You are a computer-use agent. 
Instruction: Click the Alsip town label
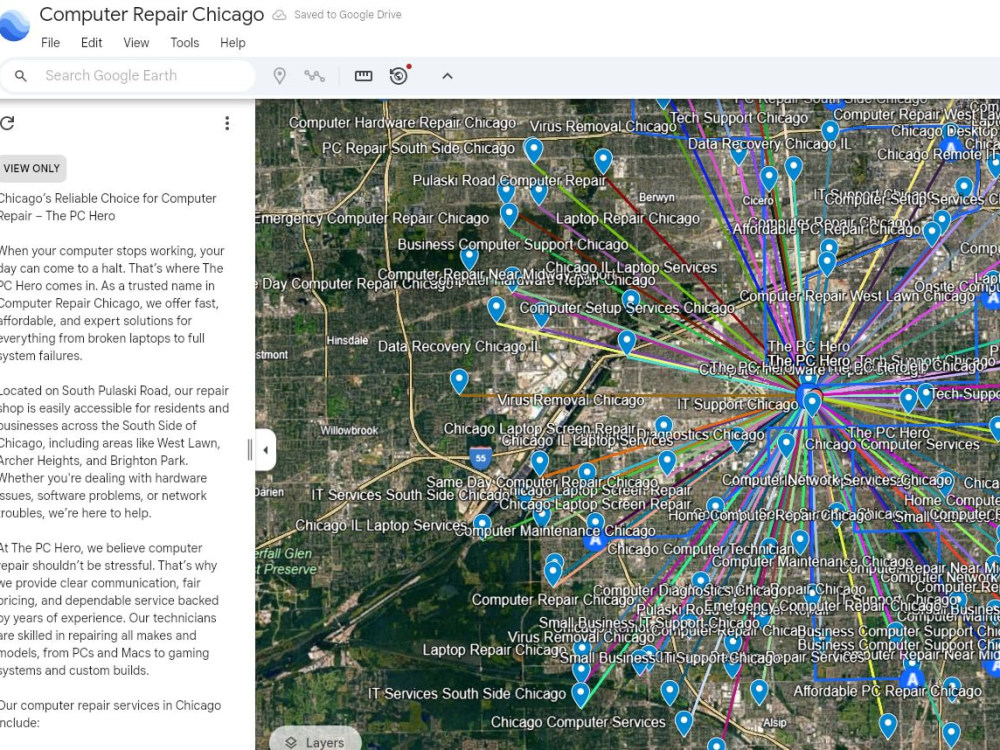click(775, 723)
